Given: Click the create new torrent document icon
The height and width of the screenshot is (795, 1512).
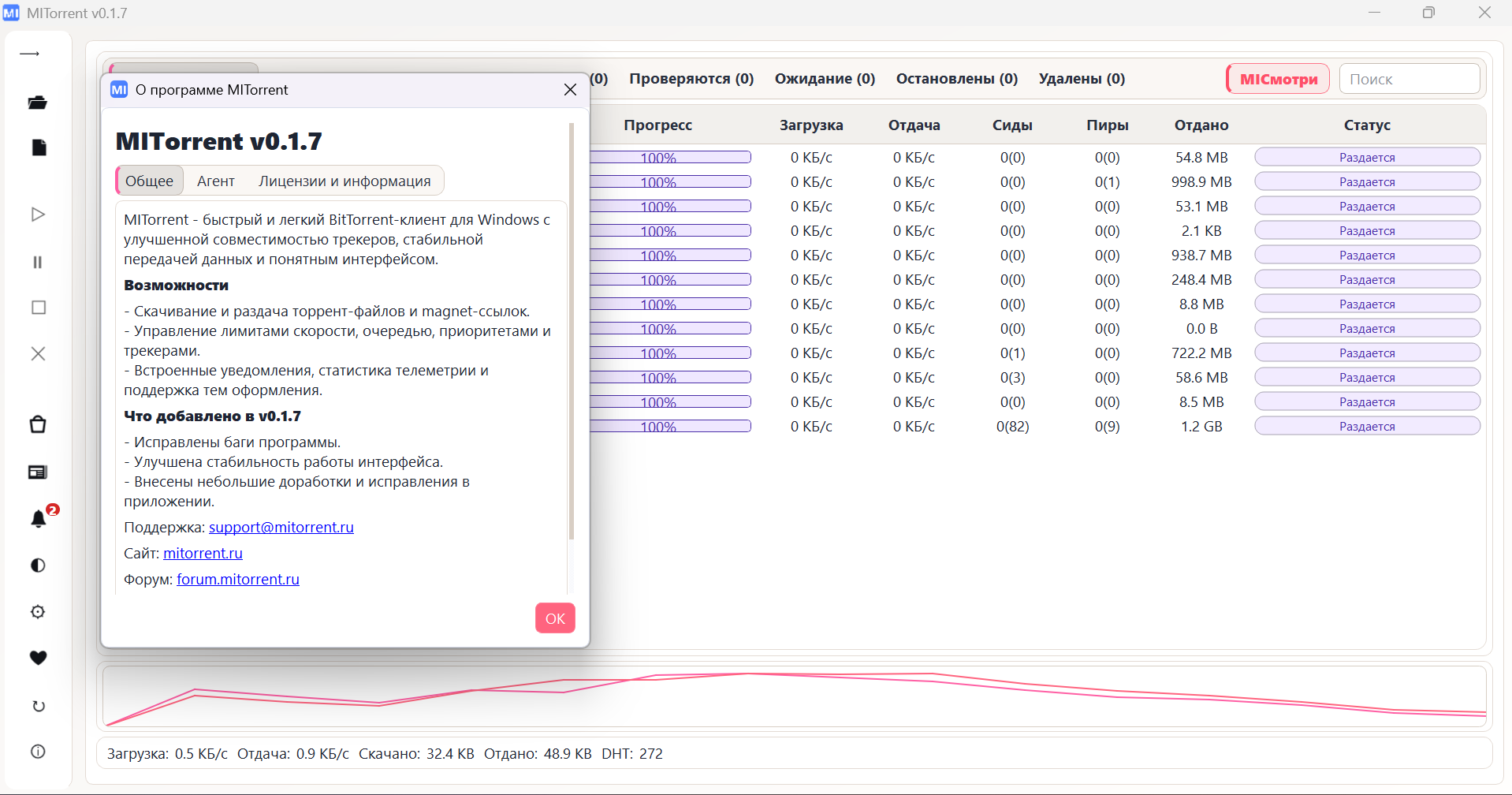Looking at the screenshot, I should click(x=39, y=147).
